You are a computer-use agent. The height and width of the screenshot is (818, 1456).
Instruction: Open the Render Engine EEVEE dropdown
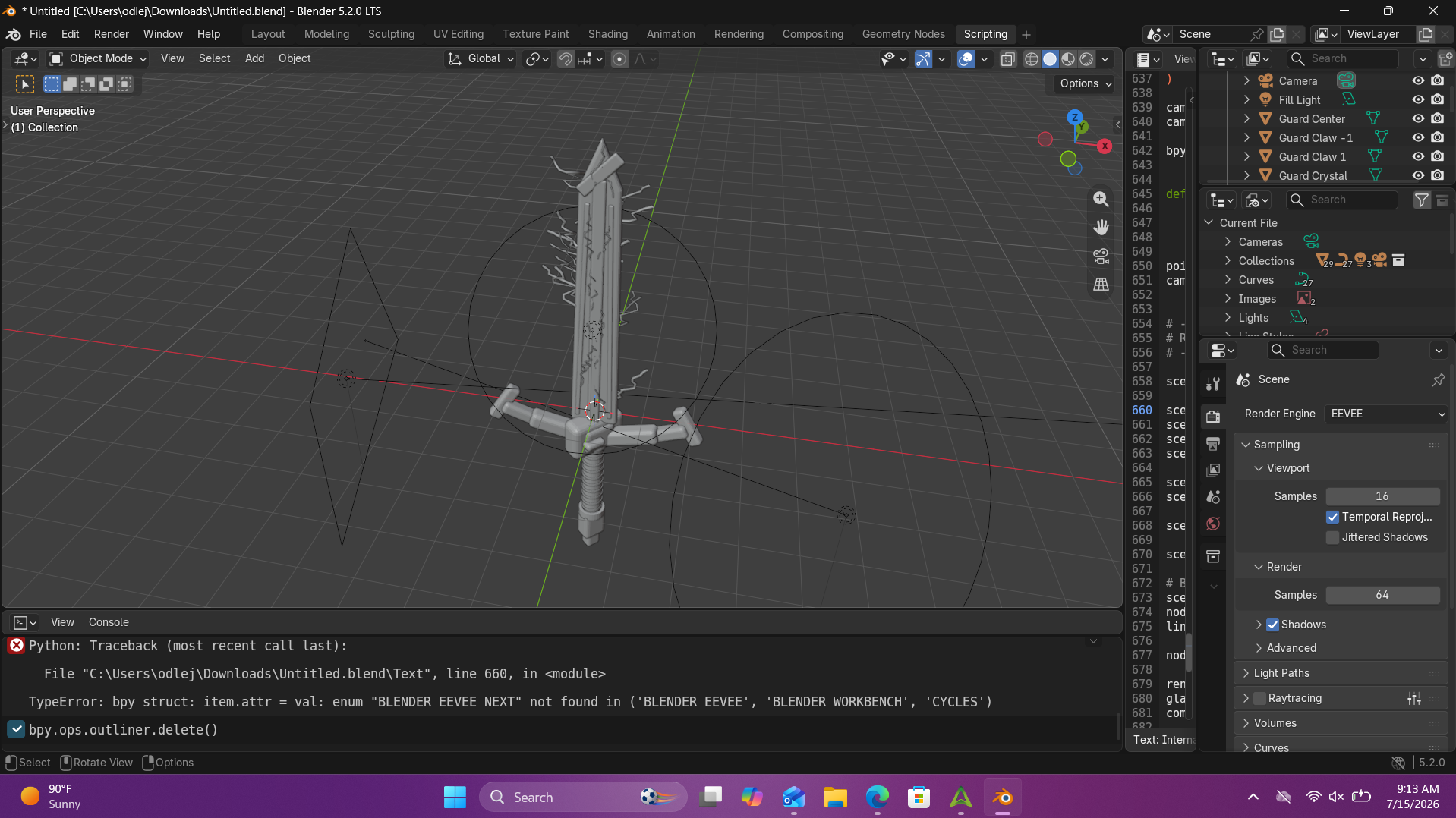point(1386,414)
